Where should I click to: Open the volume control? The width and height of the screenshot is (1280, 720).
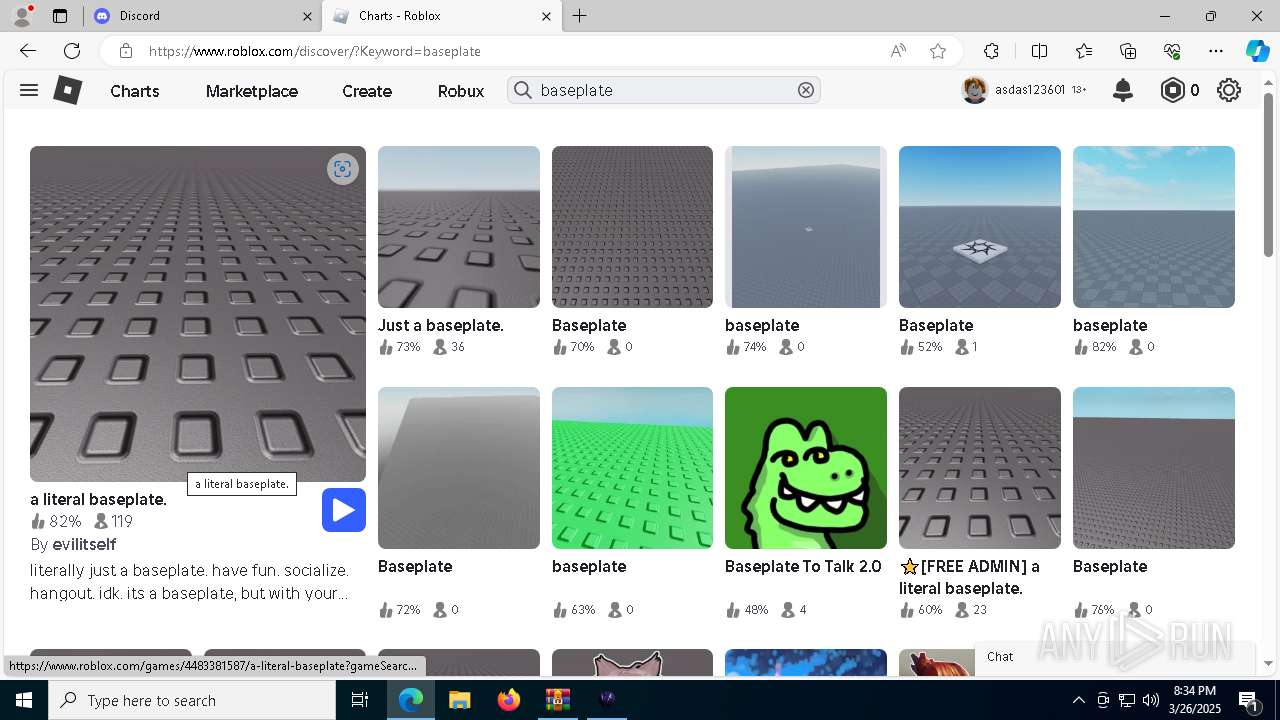point(1151,700)
